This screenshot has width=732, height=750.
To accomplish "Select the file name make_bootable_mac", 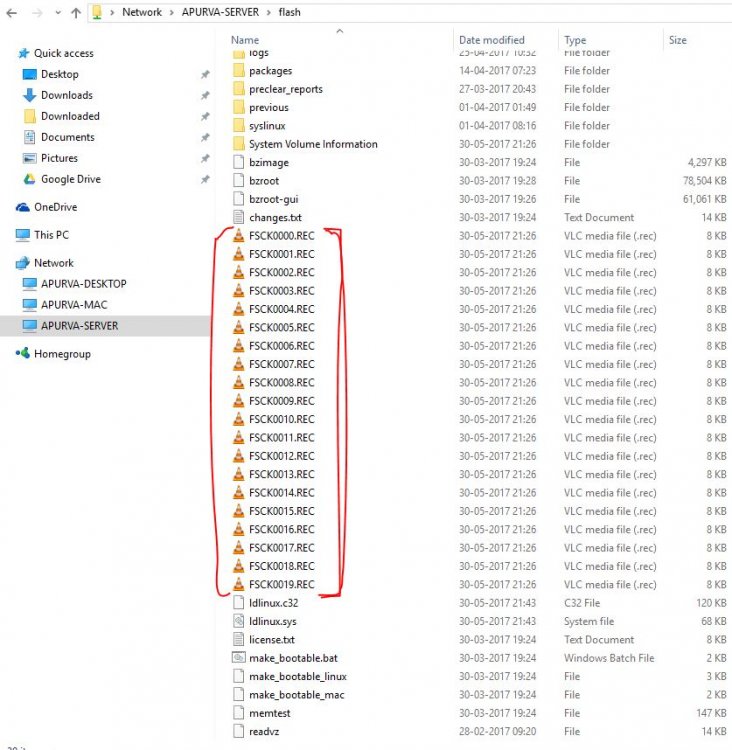I will pyautogui.click(x=297, y=695).
